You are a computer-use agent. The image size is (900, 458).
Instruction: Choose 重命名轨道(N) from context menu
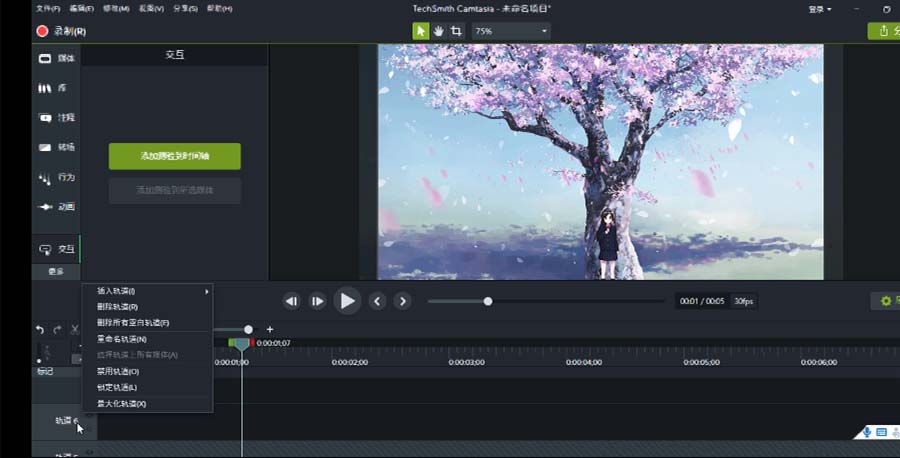[x=148, y=339]
